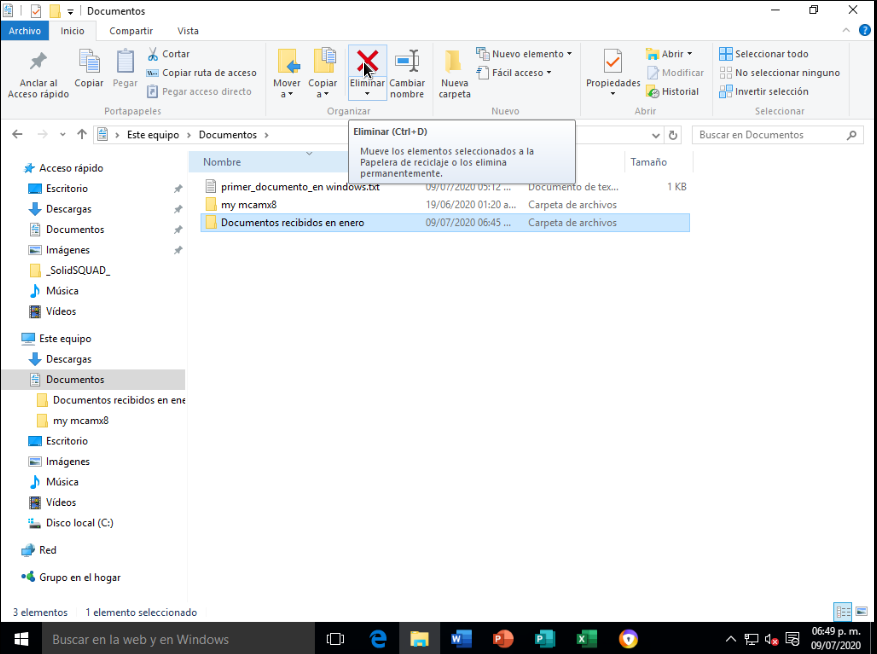
Task: Click Invertir selección option
Action: 764,91
